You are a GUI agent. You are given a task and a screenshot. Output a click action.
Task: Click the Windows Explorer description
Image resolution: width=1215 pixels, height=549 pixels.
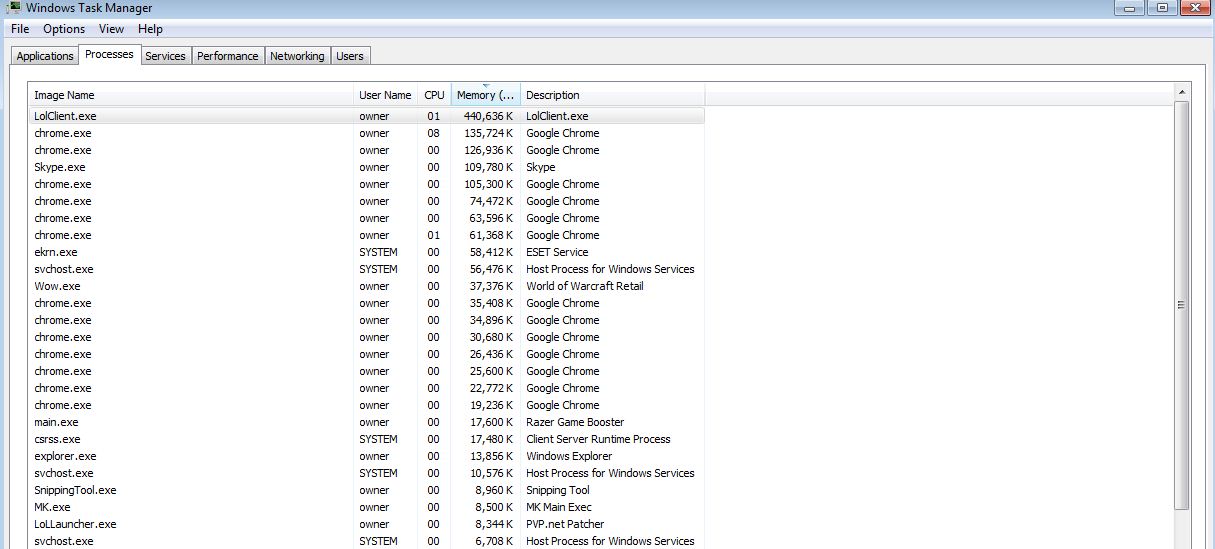point(569,456)
